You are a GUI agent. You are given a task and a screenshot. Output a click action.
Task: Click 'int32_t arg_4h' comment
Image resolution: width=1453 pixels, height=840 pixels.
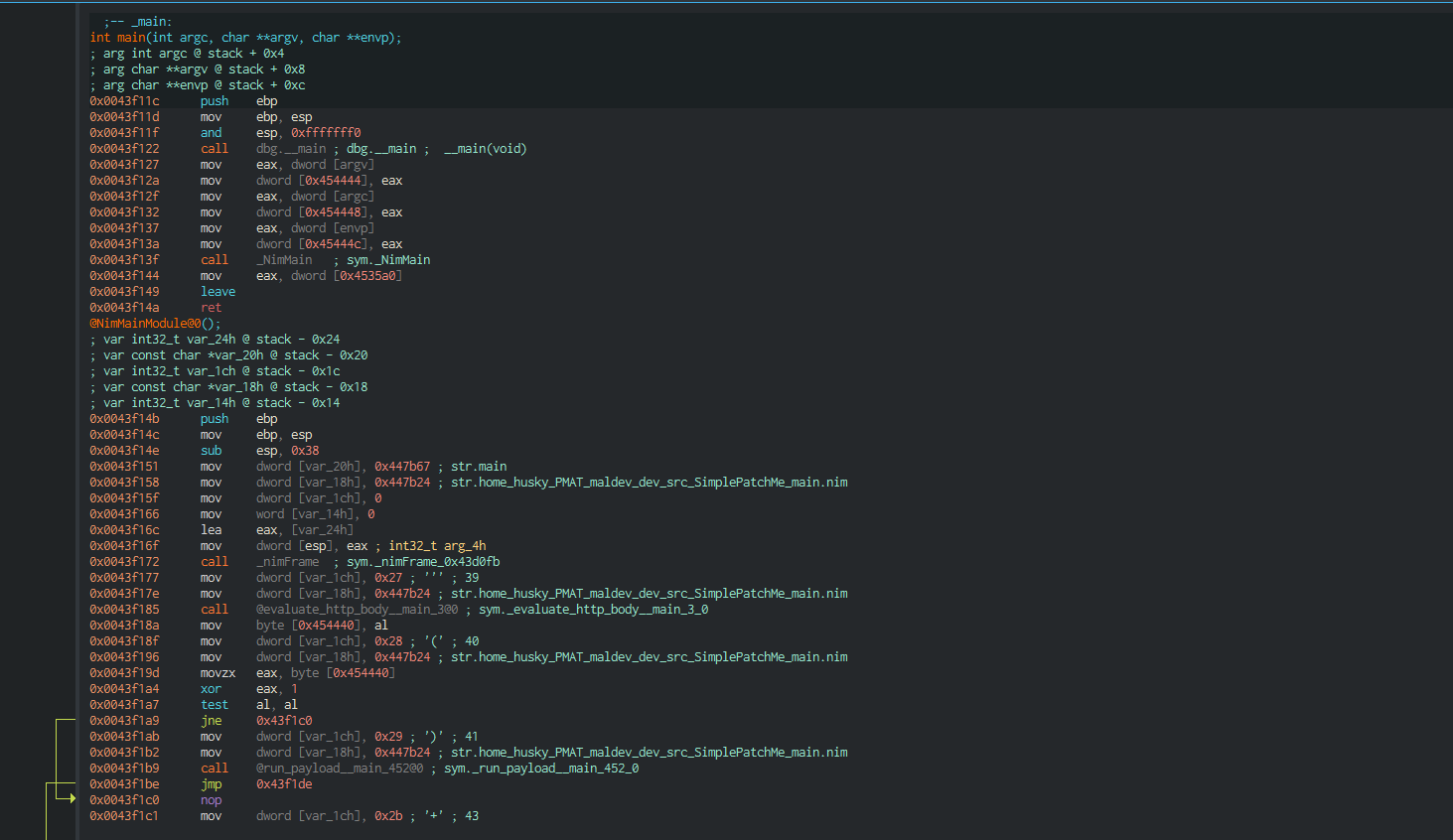coord(437,546)
